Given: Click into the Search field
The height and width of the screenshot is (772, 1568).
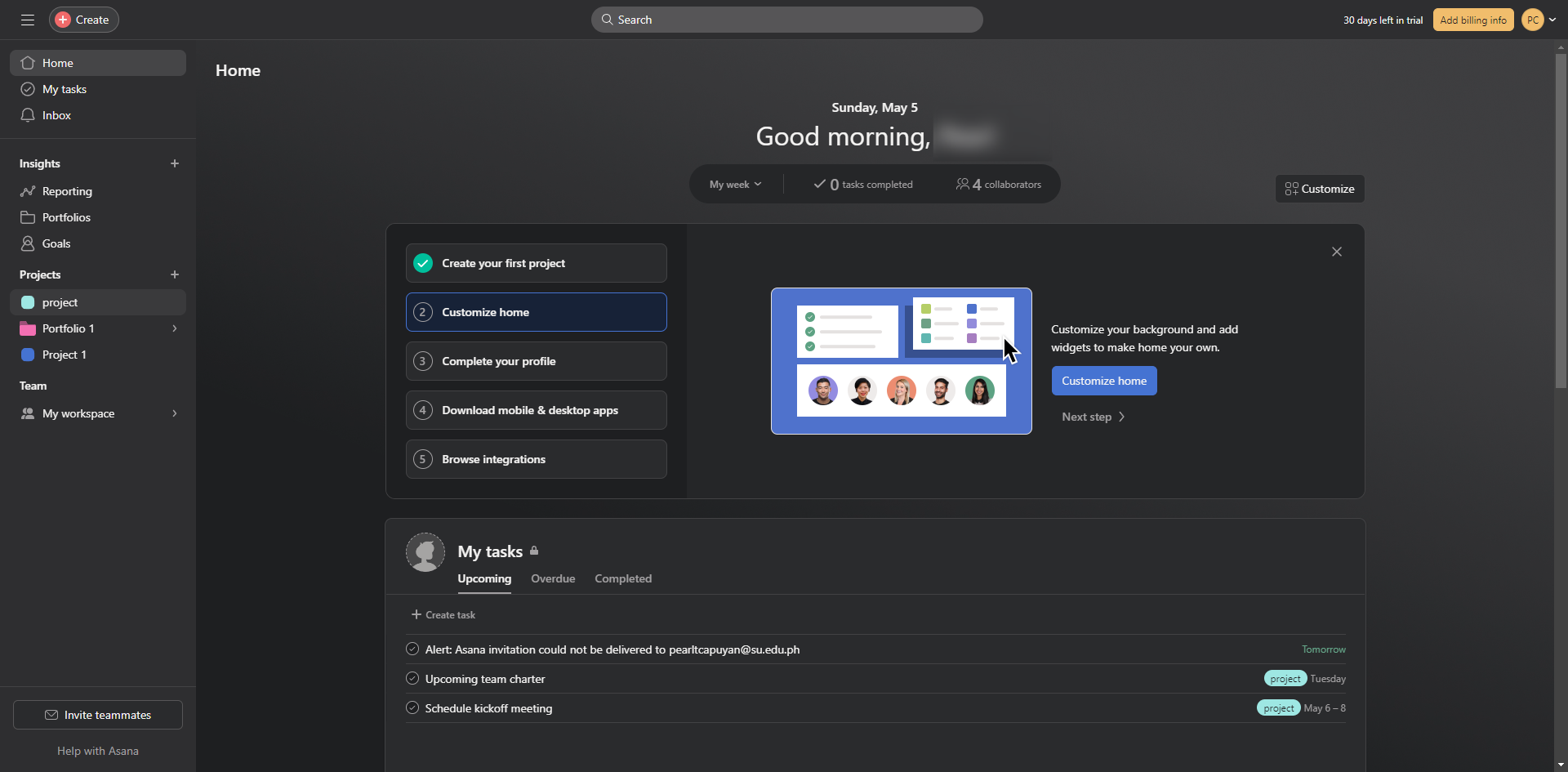Looking at the screenshot, I should (787, 20).
